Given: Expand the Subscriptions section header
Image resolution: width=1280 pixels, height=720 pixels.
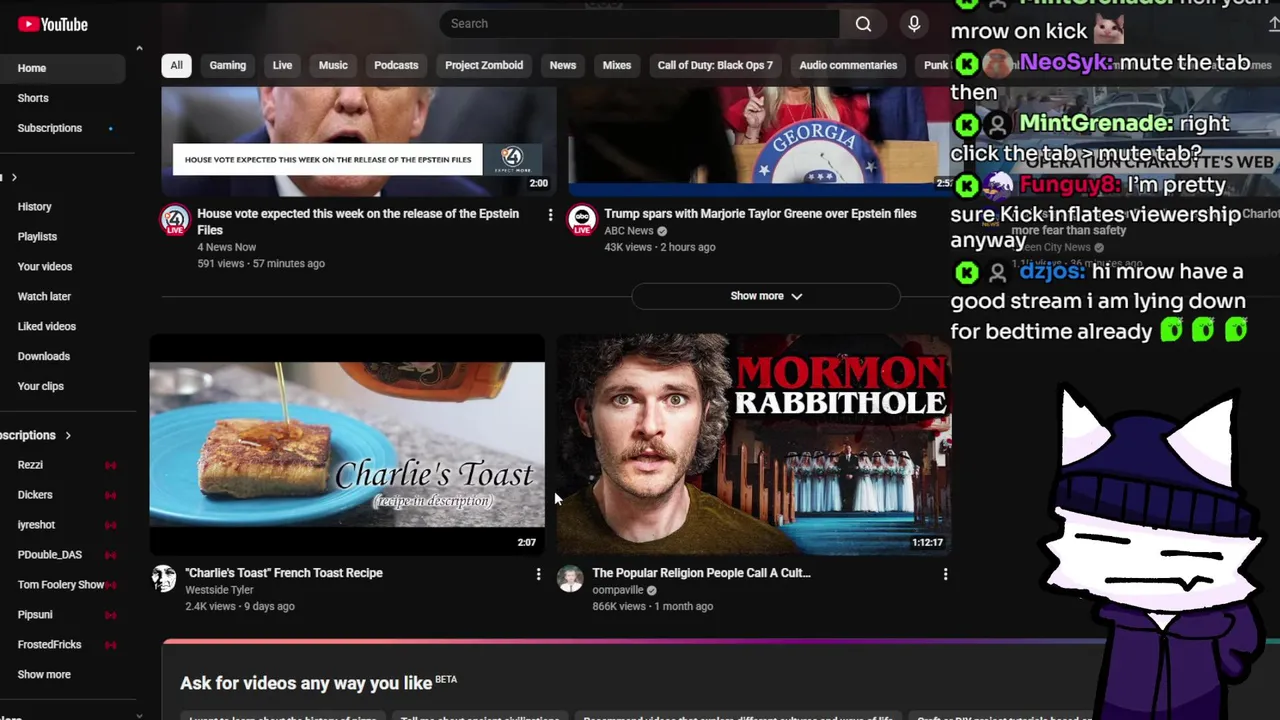Looking at the screenshot, I should pyautogui.click(x=36, y=435).
